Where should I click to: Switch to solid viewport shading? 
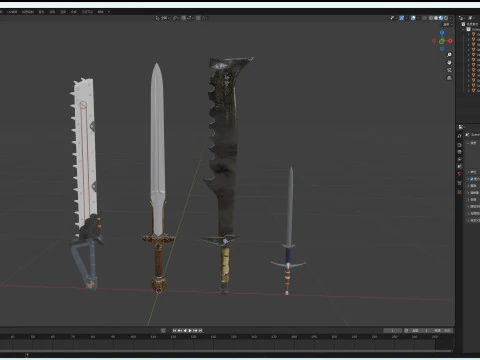click(x=436, y=18)
